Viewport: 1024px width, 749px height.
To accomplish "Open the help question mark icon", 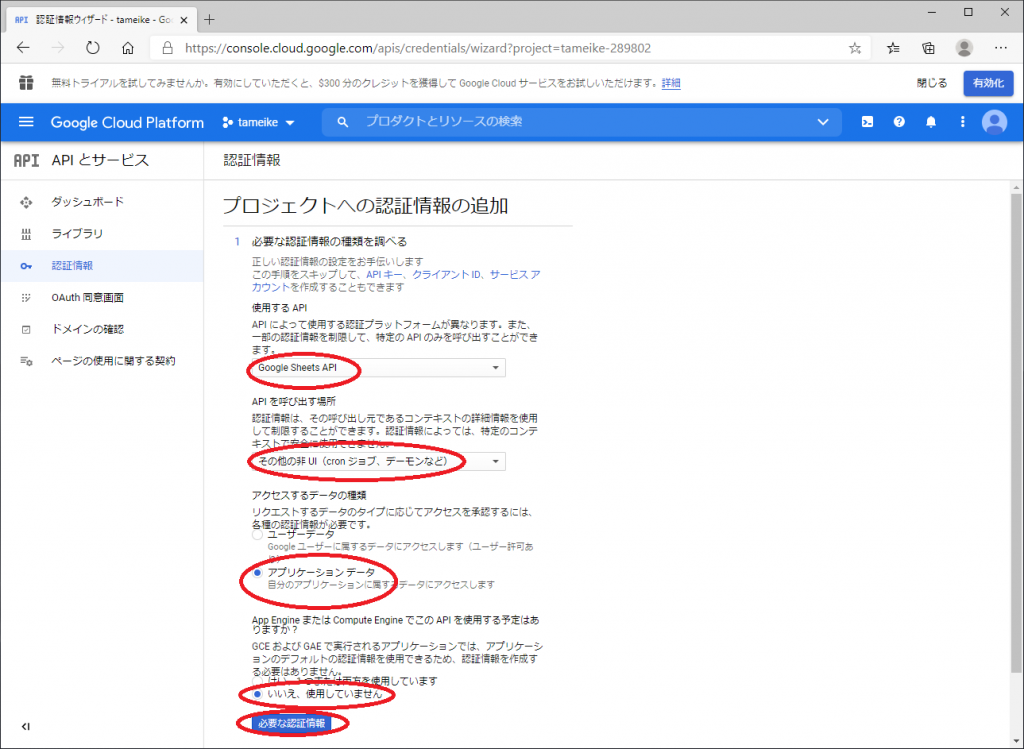I will [899, 122].
